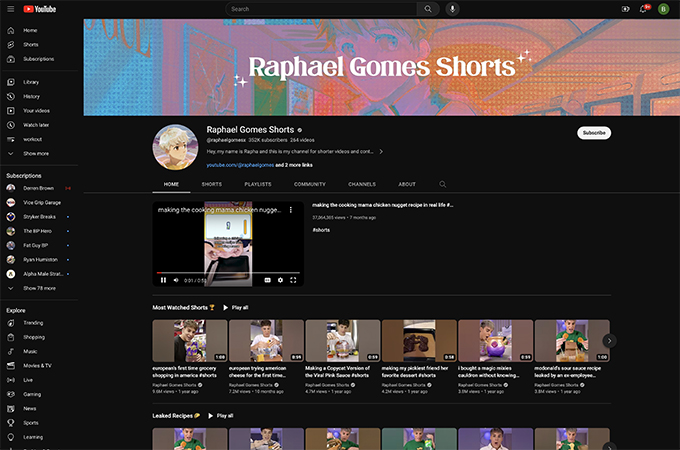Open Stryker Breaks channel
680x450 pixels.
pos(39,217)
